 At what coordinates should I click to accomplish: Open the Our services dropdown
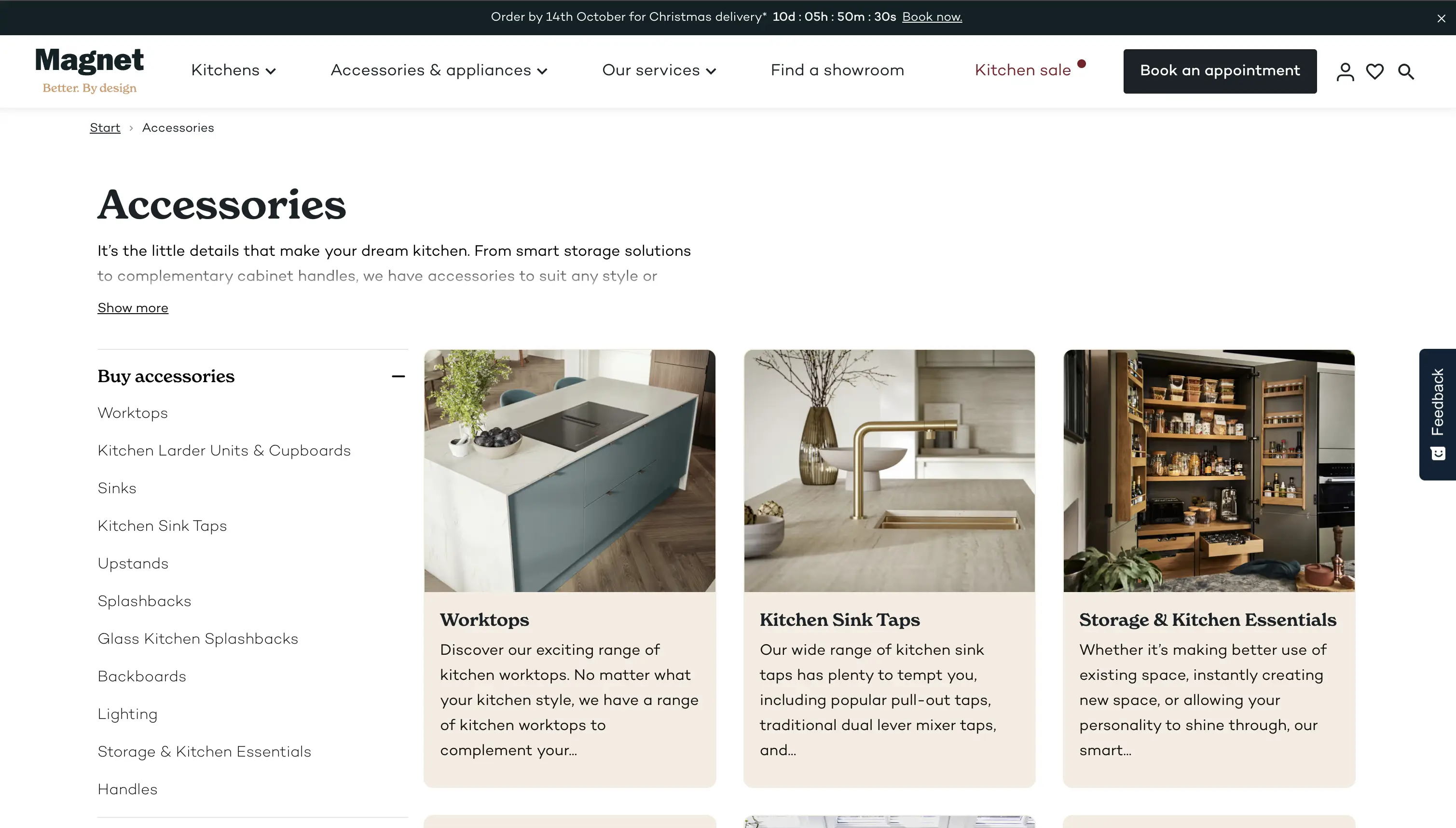659,70
